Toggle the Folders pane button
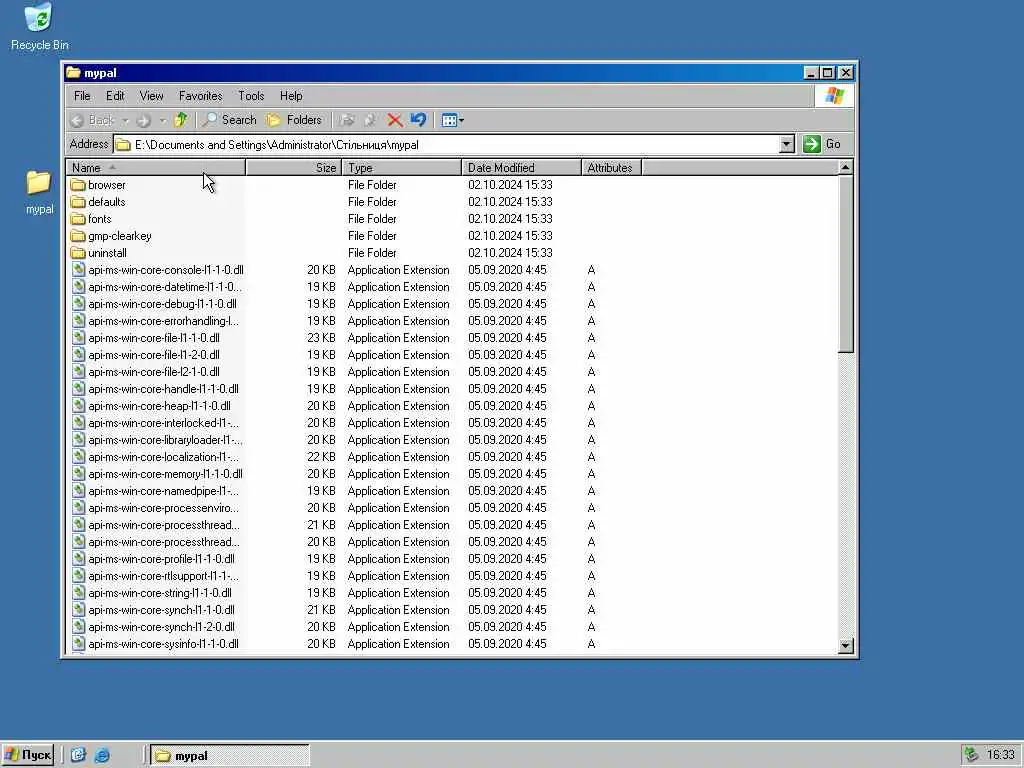1024x768 pixels. pyautogui.click(x=295, y=120)
